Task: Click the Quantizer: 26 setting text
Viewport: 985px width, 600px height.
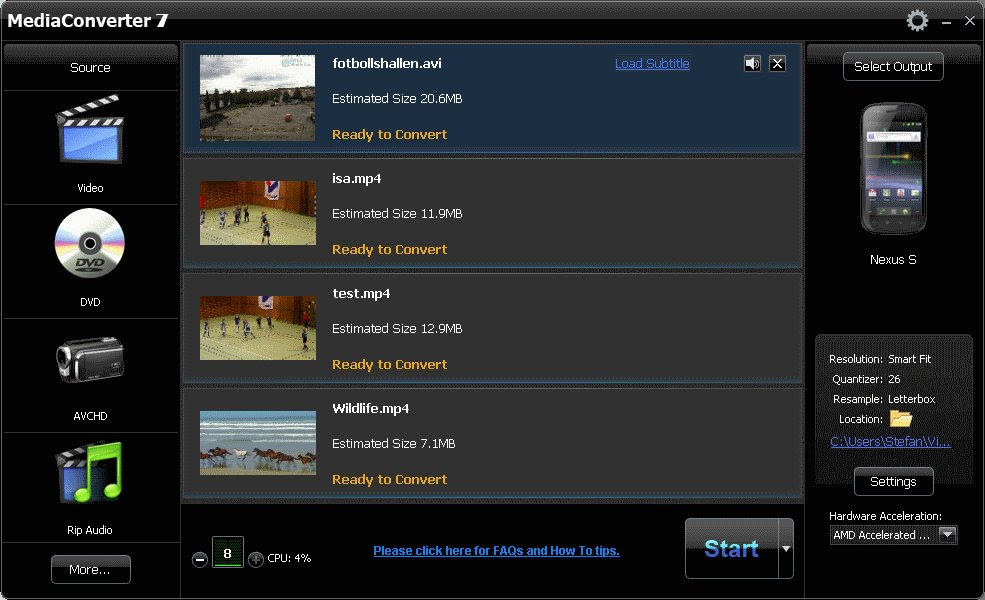Action: pyautogui.click(x=866, y=379)
